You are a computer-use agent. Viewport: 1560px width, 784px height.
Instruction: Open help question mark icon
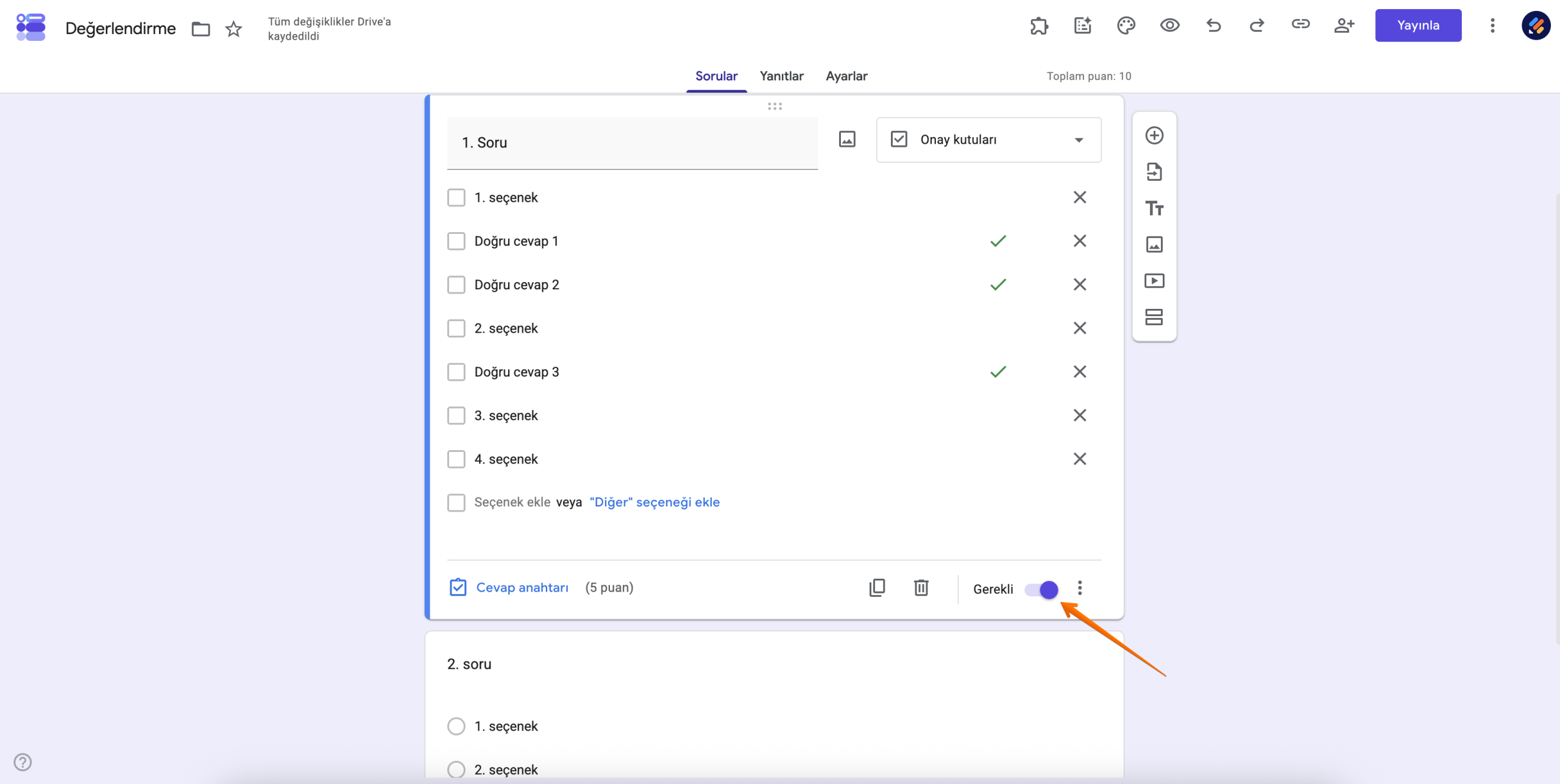23,762
